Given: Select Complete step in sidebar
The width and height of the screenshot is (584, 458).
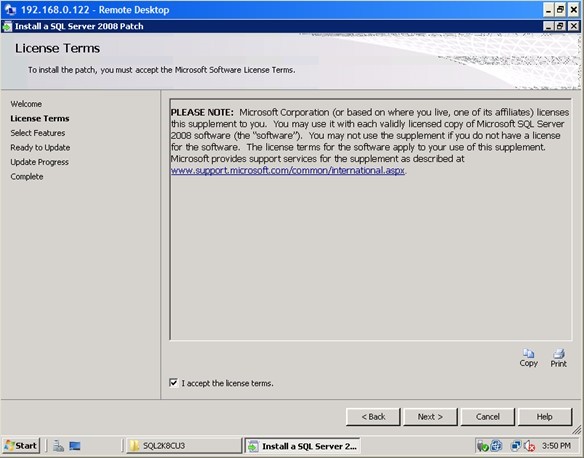Looking at the screenshot, I should (x=27, y=176).
